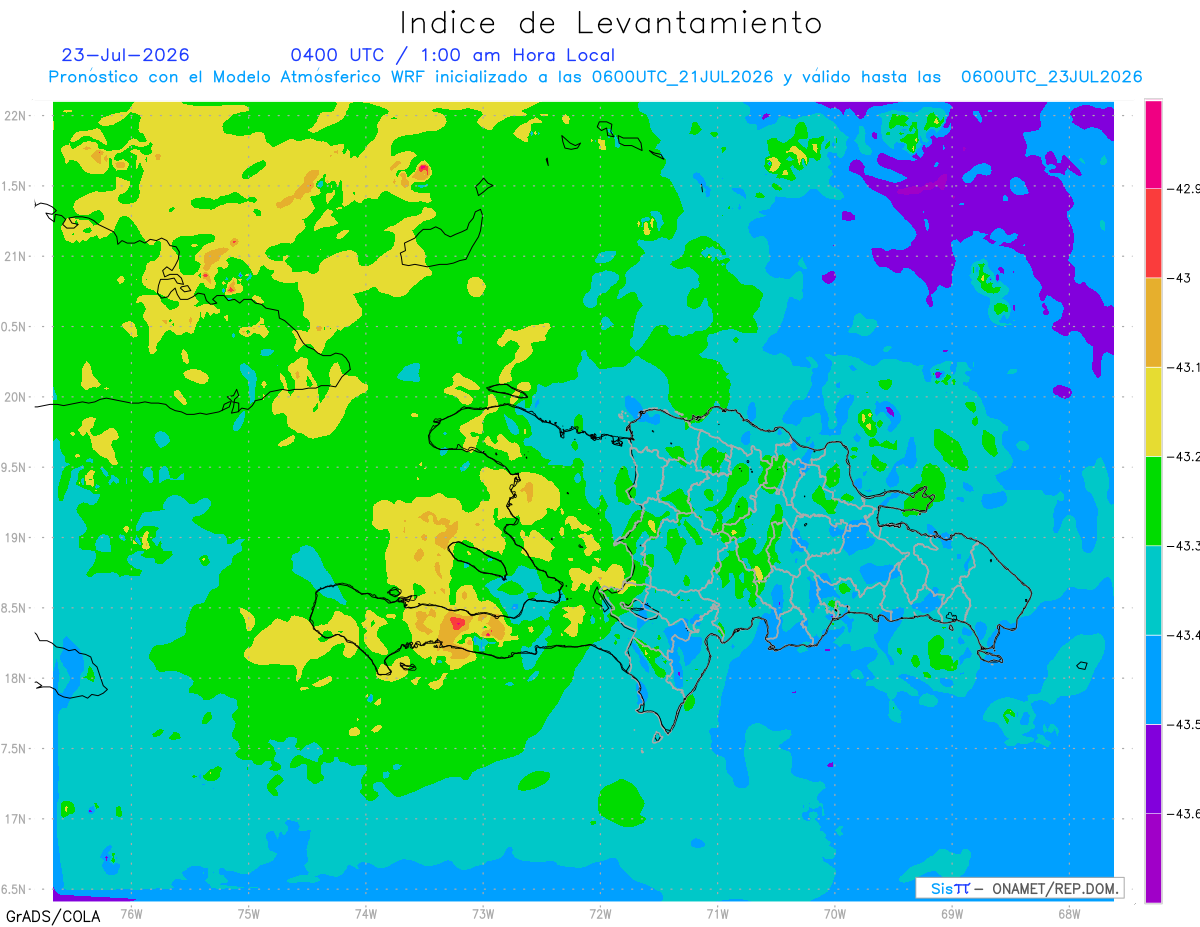Viewport: 1200px width, 927px height.
Task: Click the '69W' longitude label
Action: (951, 913)
